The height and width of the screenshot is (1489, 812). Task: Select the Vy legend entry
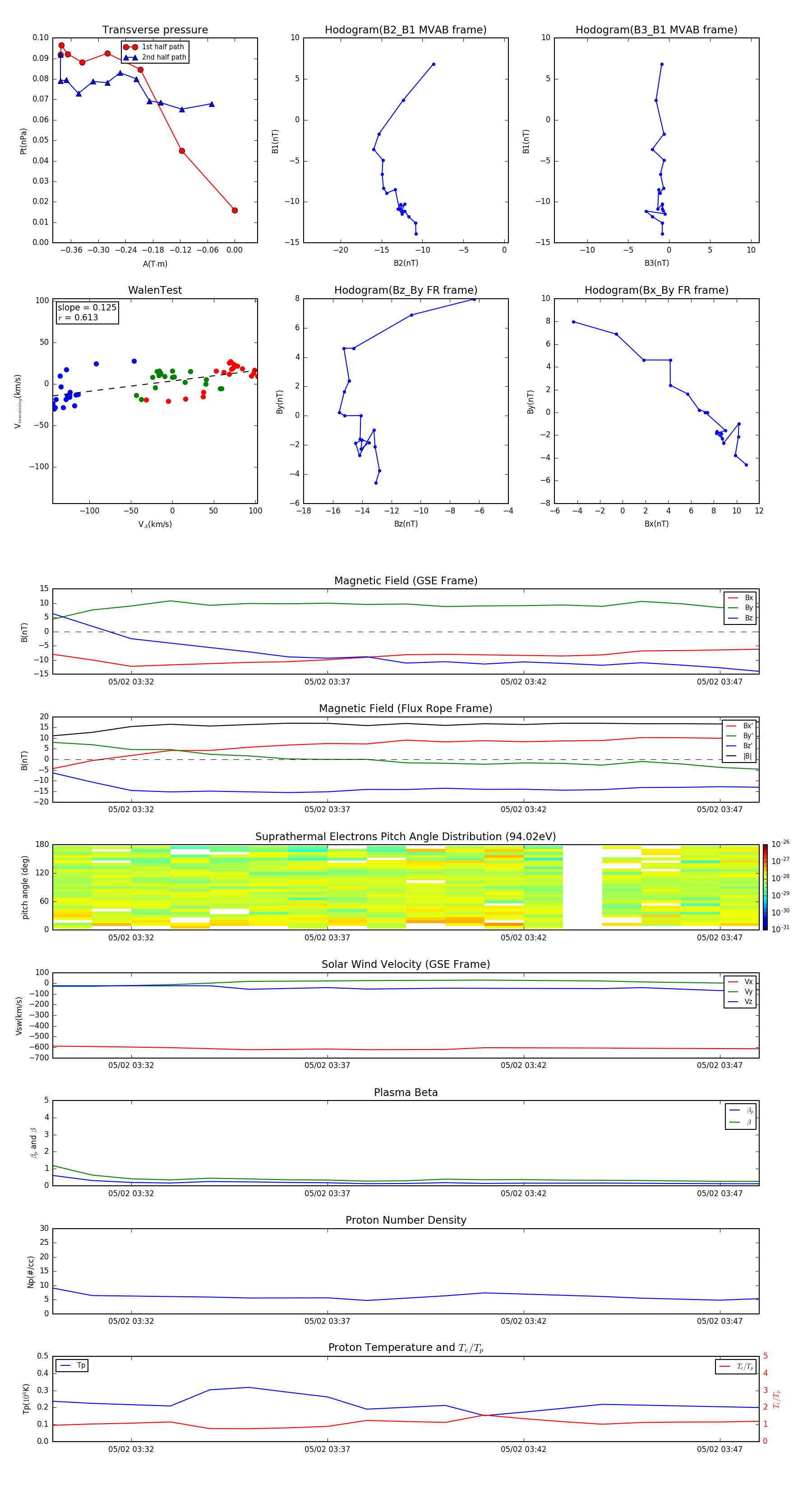click(740, 991)
